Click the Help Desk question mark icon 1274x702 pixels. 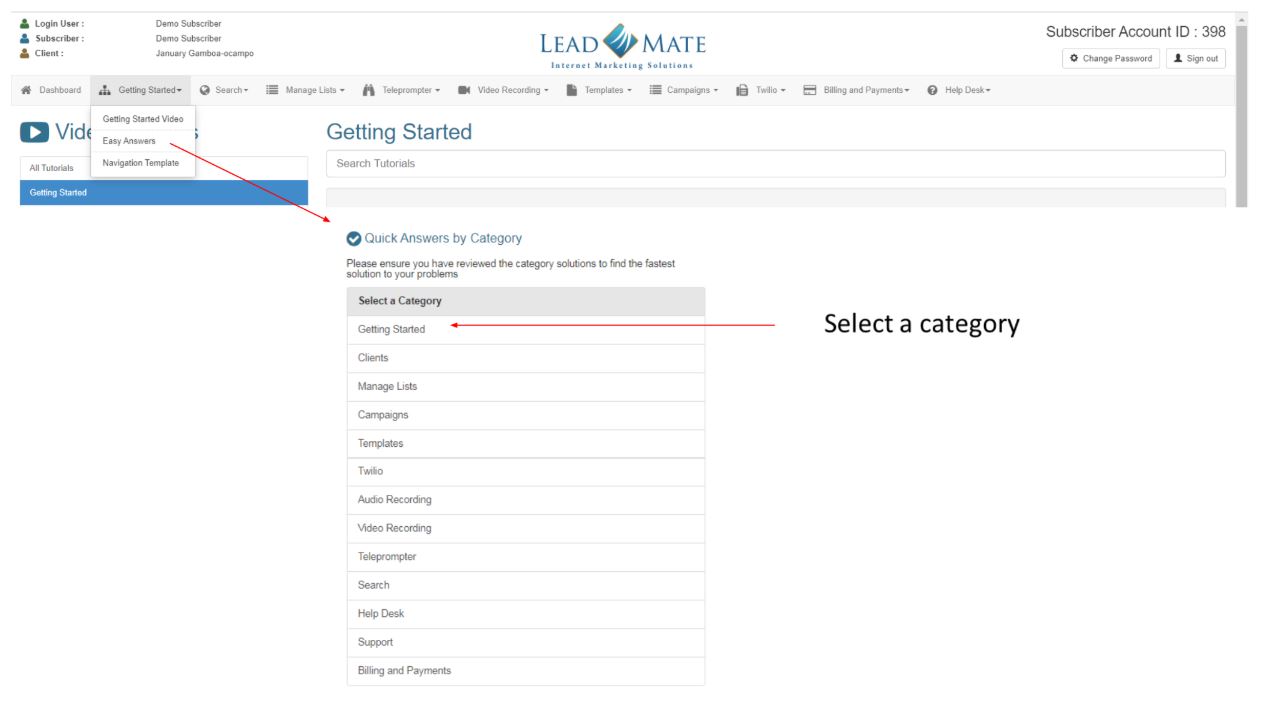(x=932, y=90)
